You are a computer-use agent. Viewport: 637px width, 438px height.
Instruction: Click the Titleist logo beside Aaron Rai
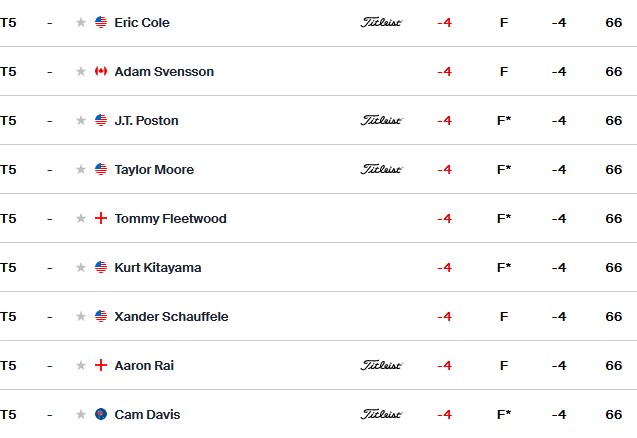pos(381,365)
